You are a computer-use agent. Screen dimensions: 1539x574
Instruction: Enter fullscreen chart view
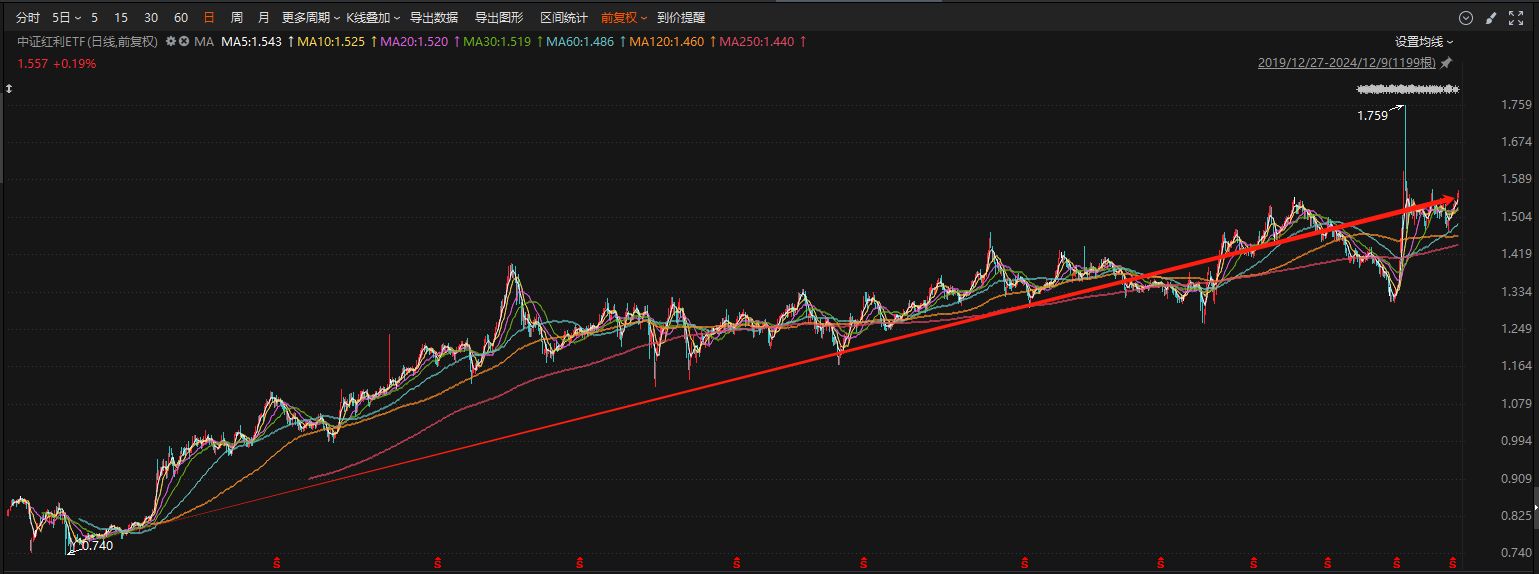(x=1514, y=18)
